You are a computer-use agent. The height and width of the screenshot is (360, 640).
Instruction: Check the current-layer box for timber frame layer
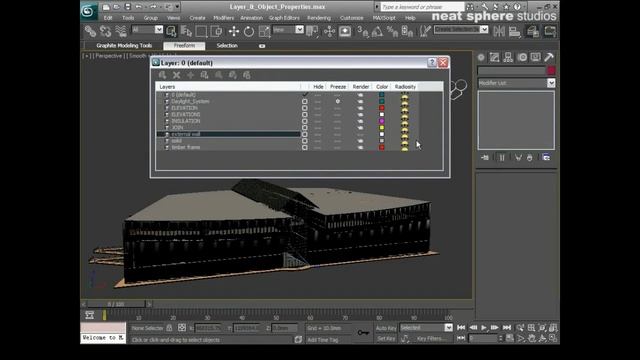click(x=304, y=147)
